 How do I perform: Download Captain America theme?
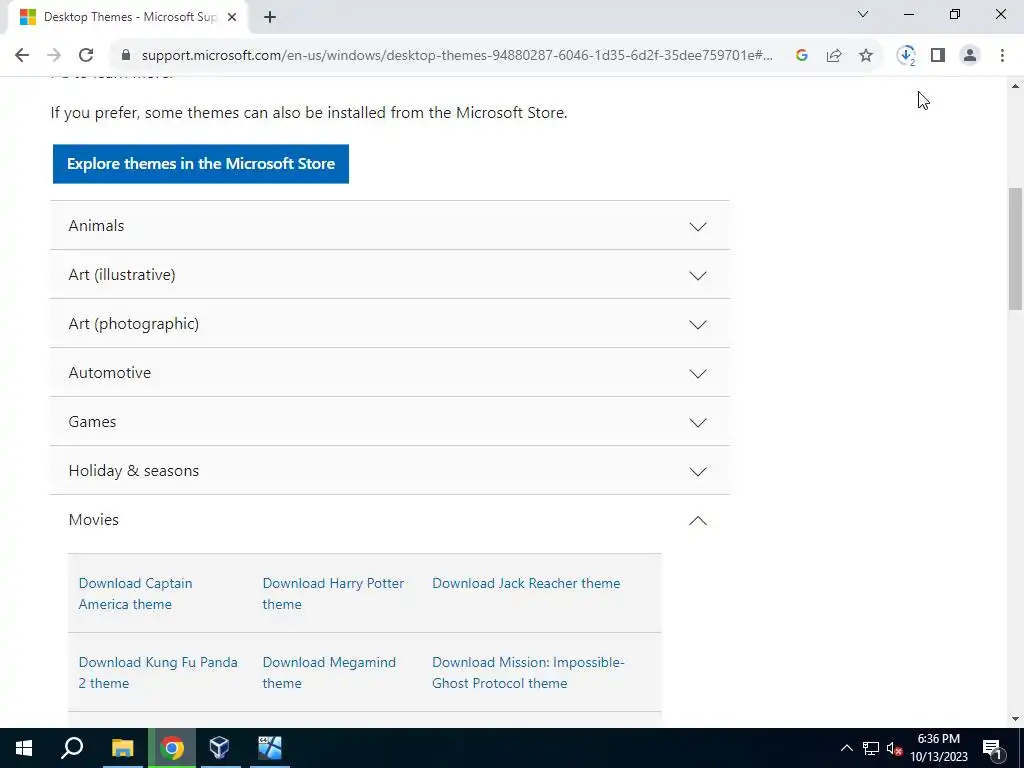pyautogui.click(x=135, y=594)
